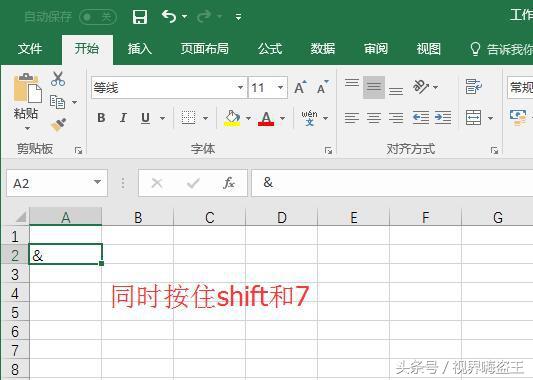533x380 pixels.
Task: Click the Increase Indent icon
Action: [x=443, y=118]
